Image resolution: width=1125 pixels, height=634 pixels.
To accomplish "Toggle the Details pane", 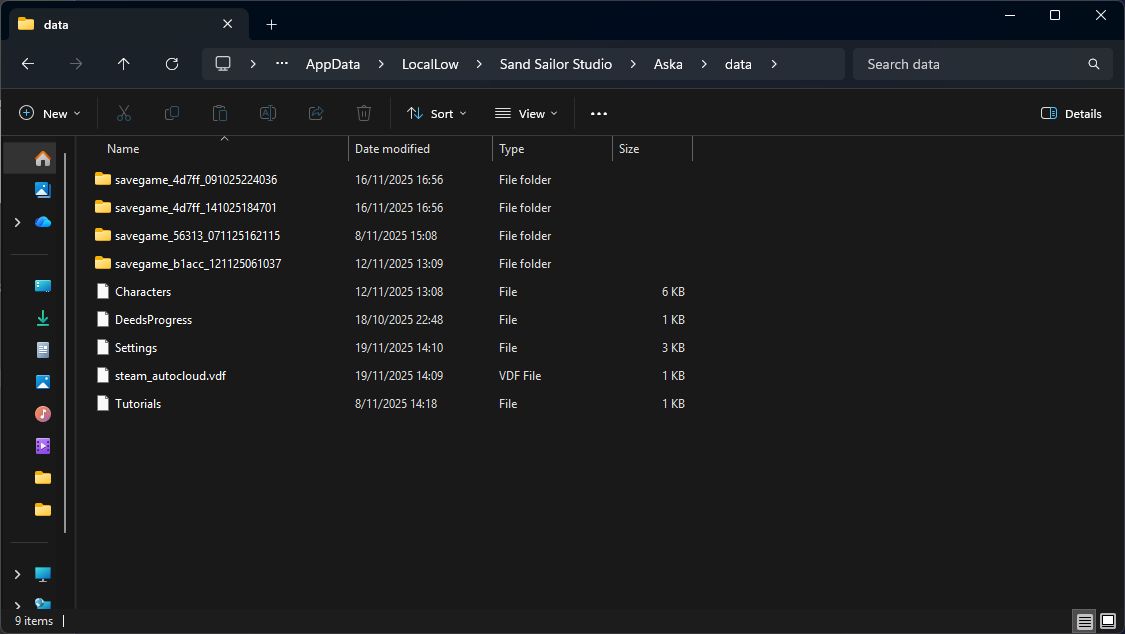I will 1071,114.
